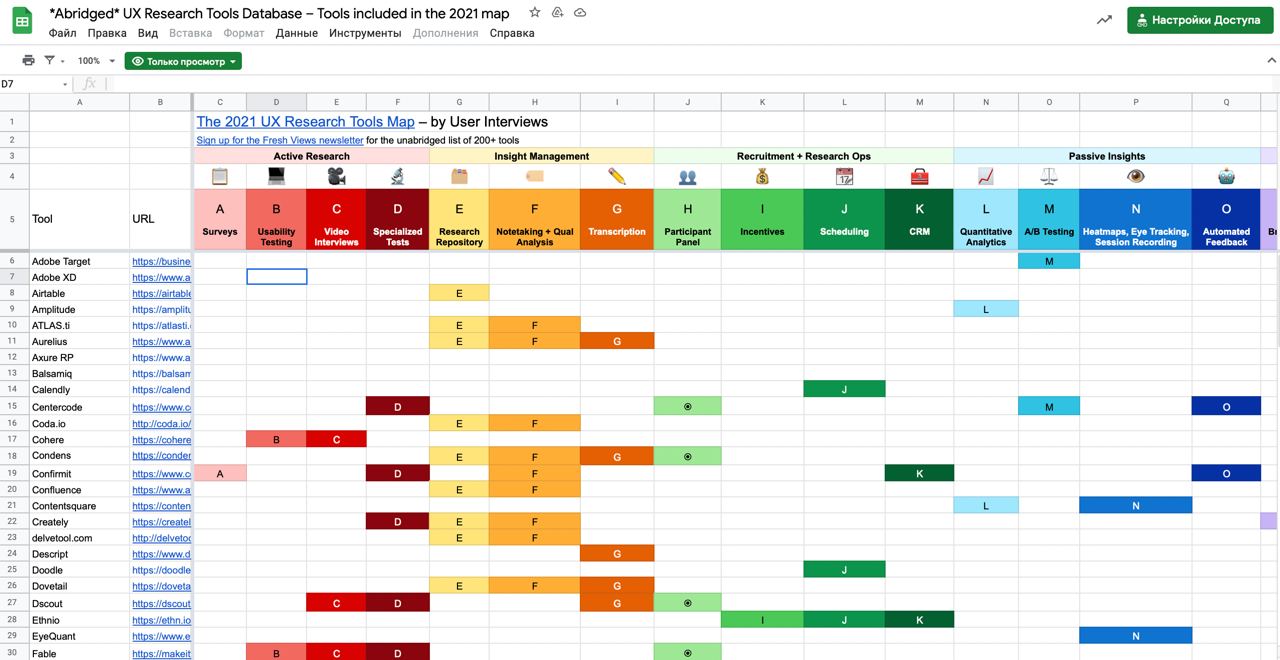
Task: Select the Insight Management category header cell
Action: click(542, 156)
